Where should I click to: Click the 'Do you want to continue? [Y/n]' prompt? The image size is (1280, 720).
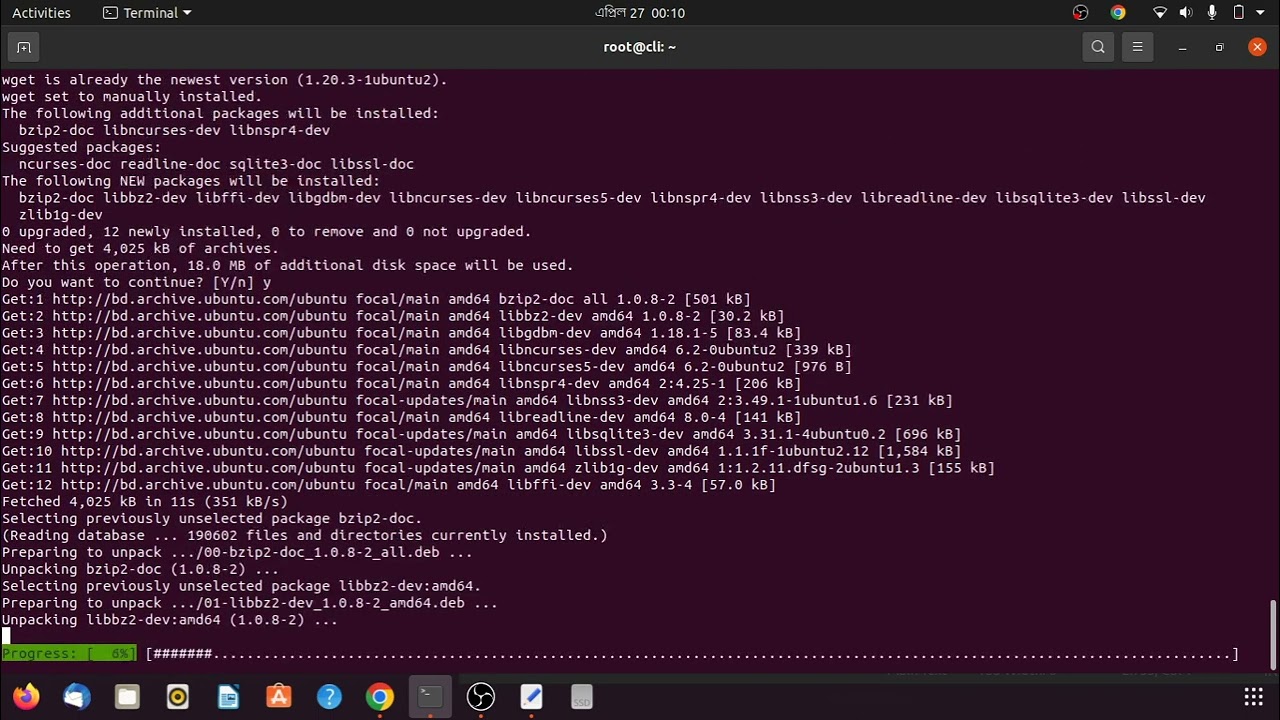[x=136, y=282]
